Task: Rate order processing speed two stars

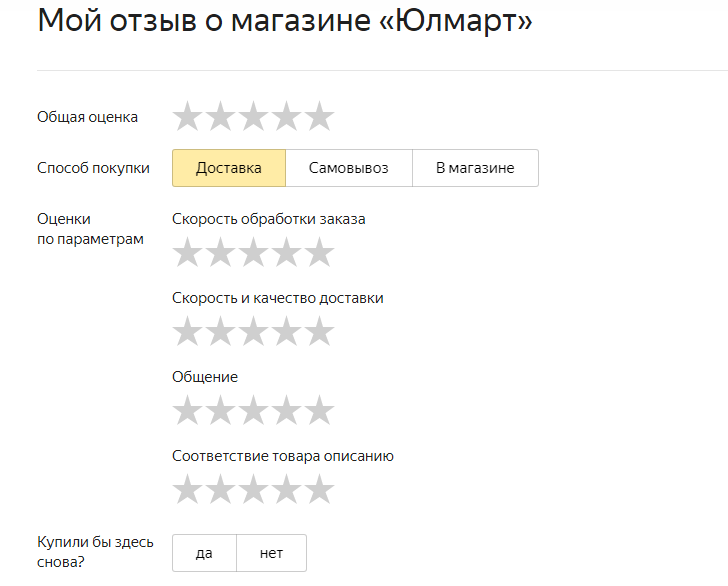Action: (220, 252)
